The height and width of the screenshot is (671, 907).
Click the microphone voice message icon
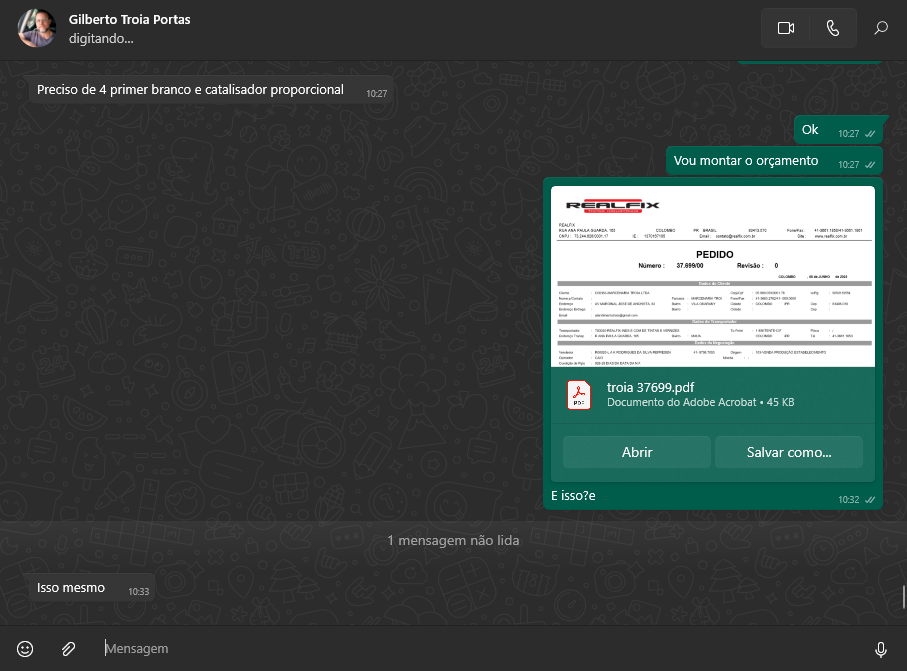[881, 649]
